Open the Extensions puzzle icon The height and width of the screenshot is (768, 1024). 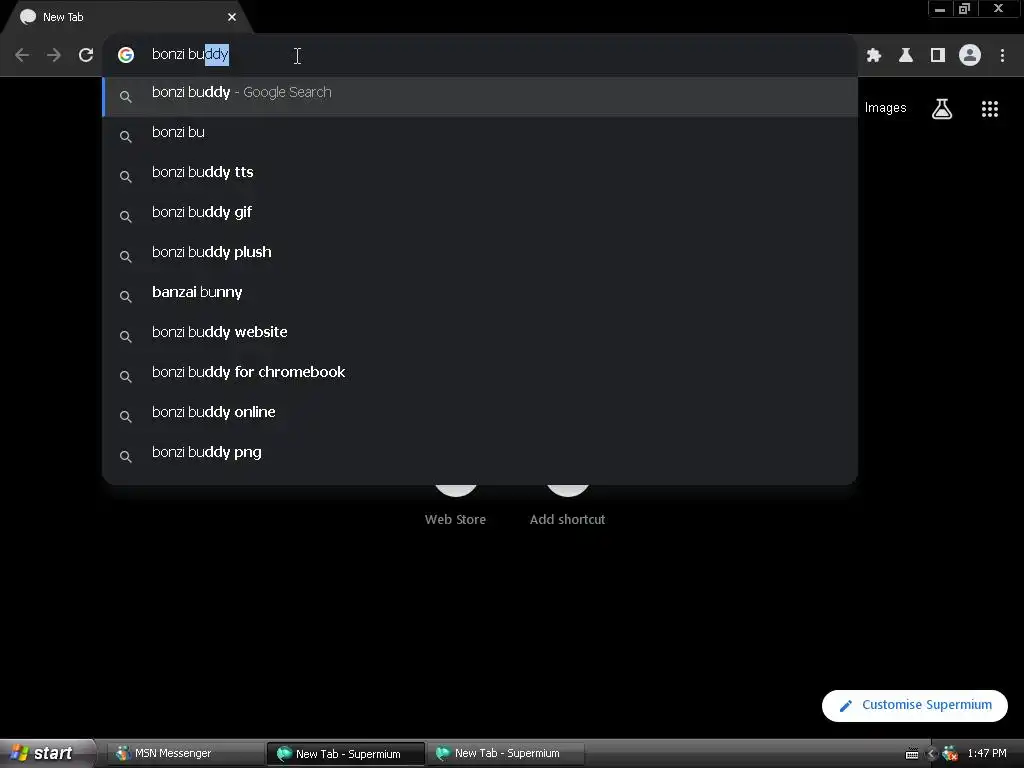[x=874, y=56]
